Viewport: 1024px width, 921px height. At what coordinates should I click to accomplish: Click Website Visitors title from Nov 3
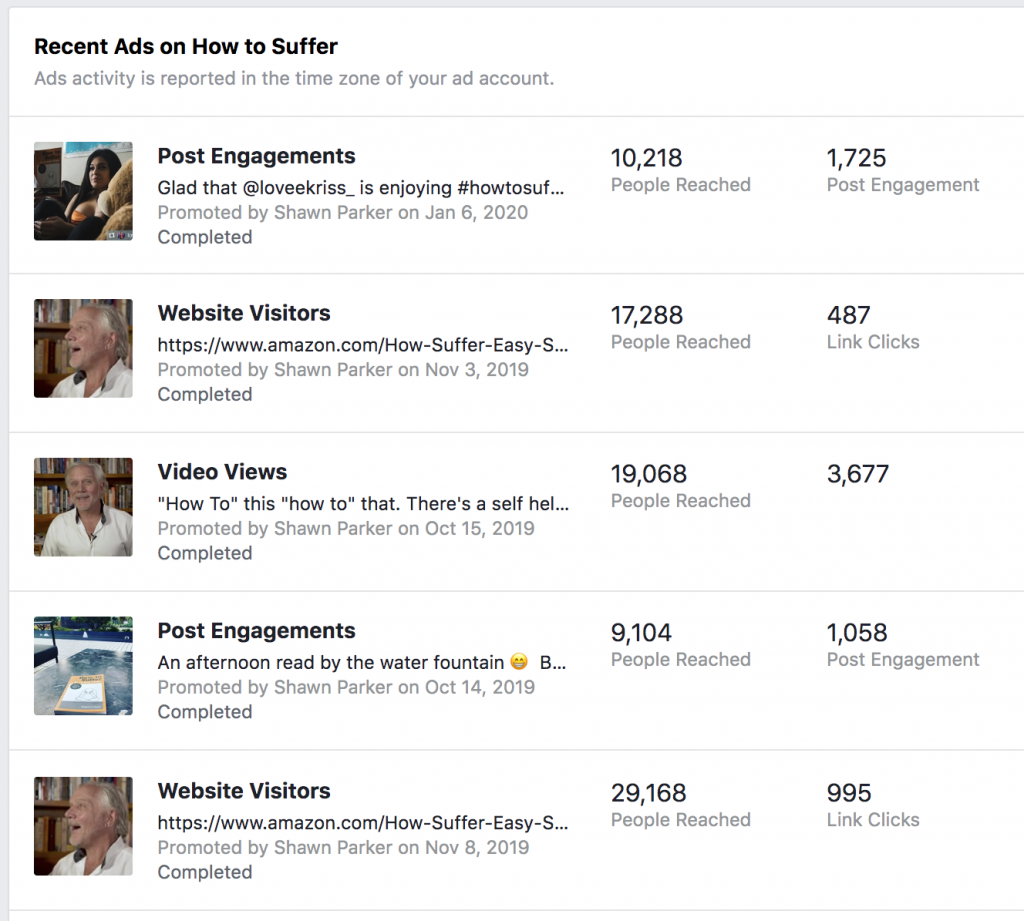244,313
